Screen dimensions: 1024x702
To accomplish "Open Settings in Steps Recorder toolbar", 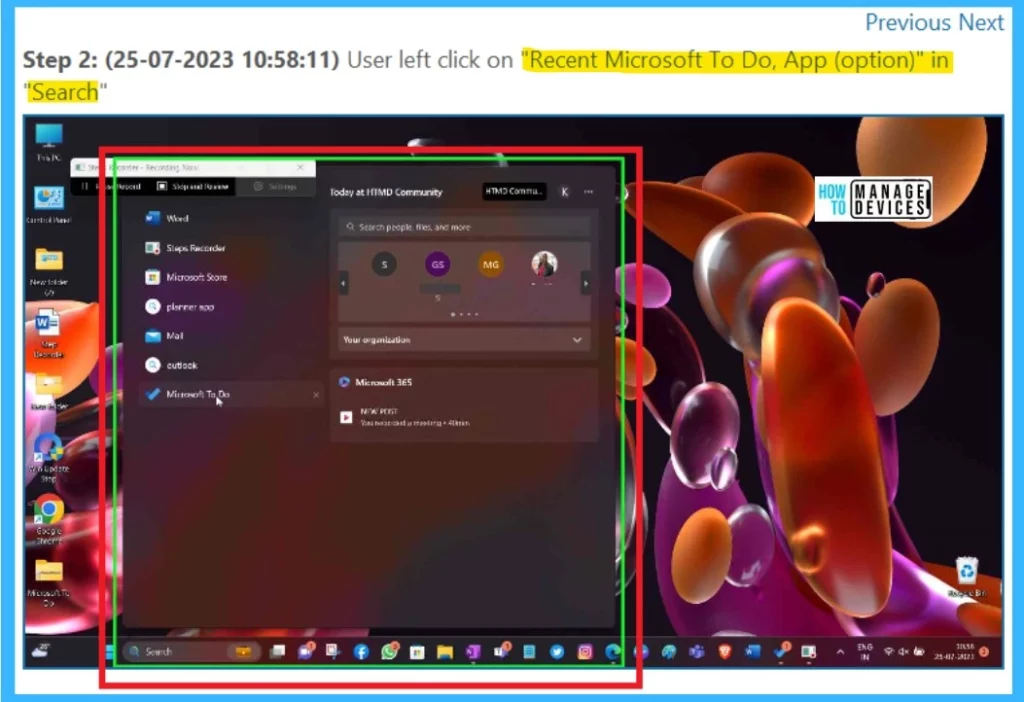I will point(276,187).
